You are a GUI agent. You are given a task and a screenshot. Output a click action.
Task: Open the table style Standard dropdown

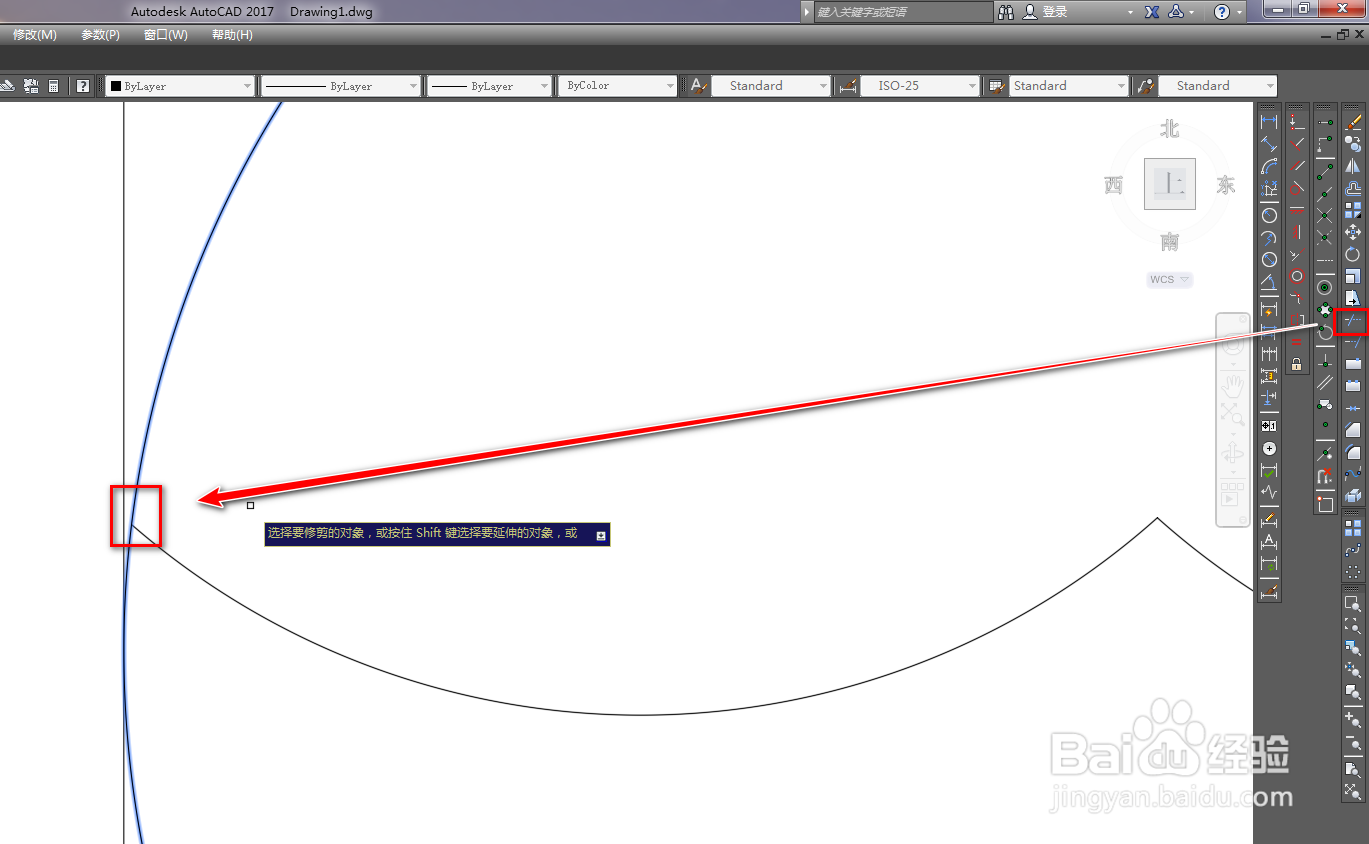pyautogui.click(x=1068, y=86)
